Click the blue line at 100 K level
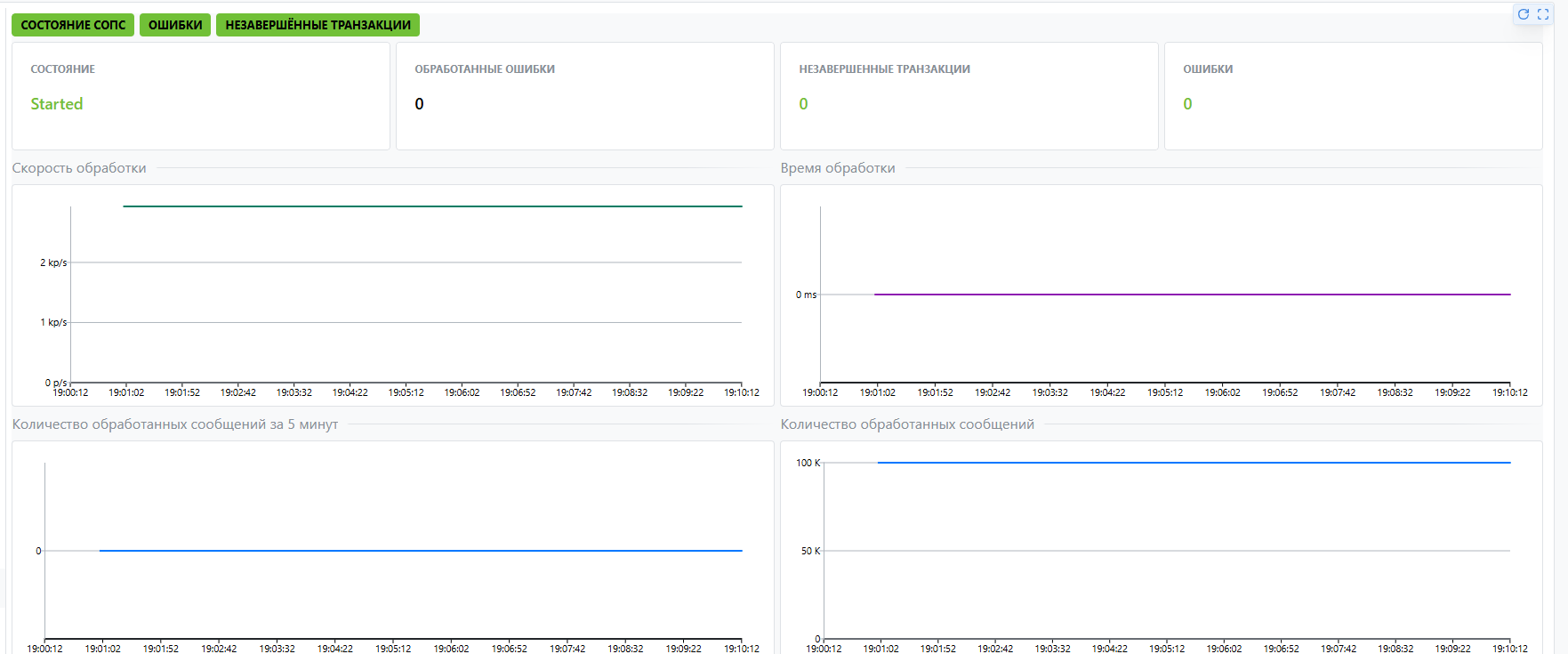 (x=1192, y=463)
